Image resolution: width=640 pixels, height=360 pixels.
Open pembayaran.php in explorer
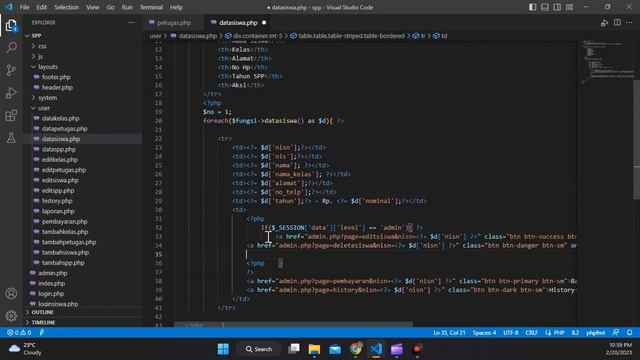pyautogui.click(x=64, y=222)
